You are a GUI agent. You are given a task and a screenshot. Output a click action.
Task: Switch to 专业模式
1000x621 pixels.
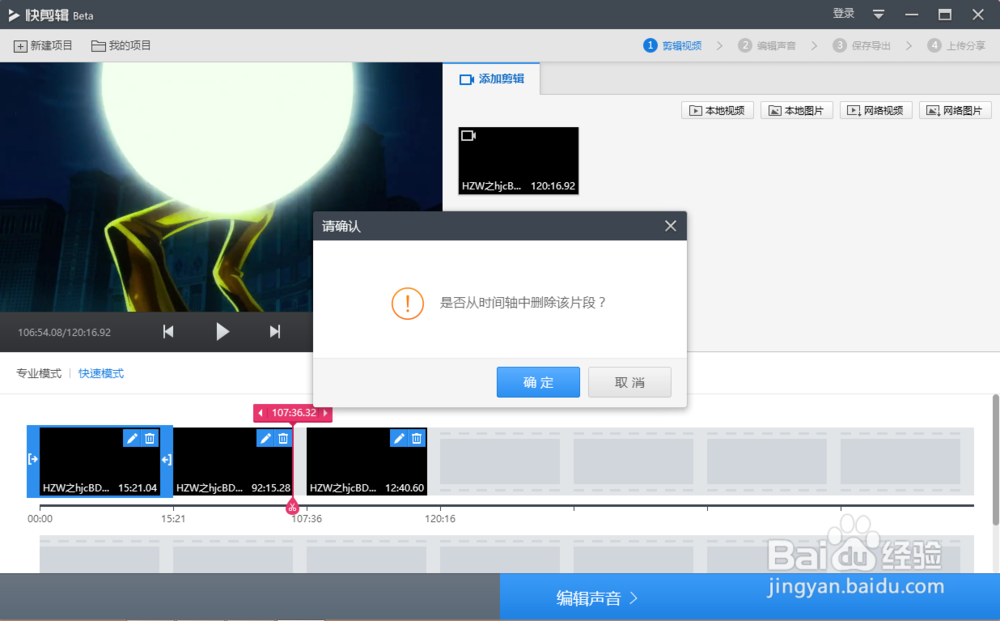tap(39, 374)
